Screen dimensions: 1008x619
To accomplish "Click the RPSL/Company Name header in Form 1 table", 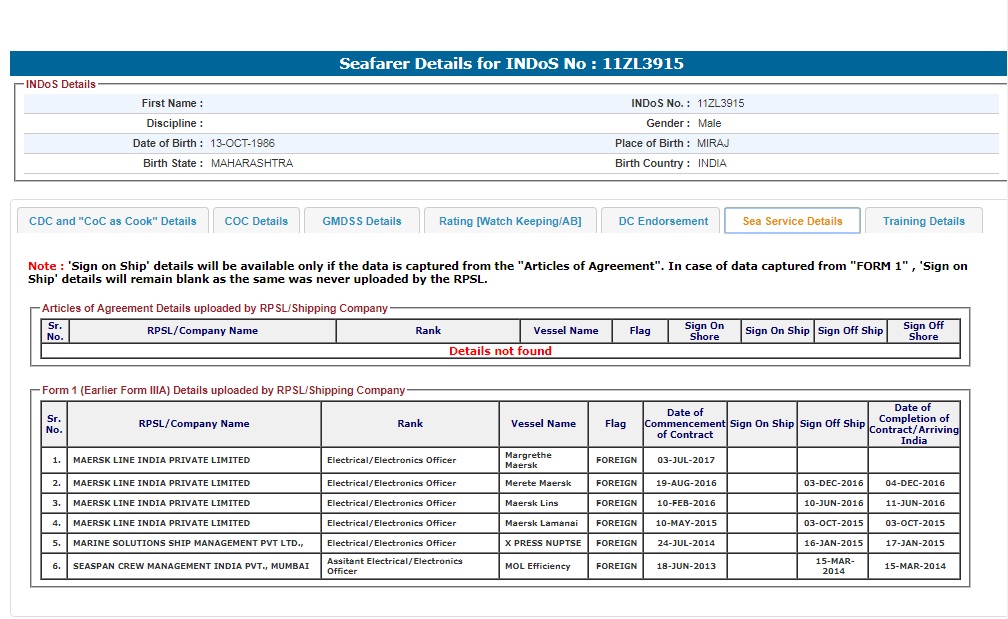I will (x=194, y=424).
